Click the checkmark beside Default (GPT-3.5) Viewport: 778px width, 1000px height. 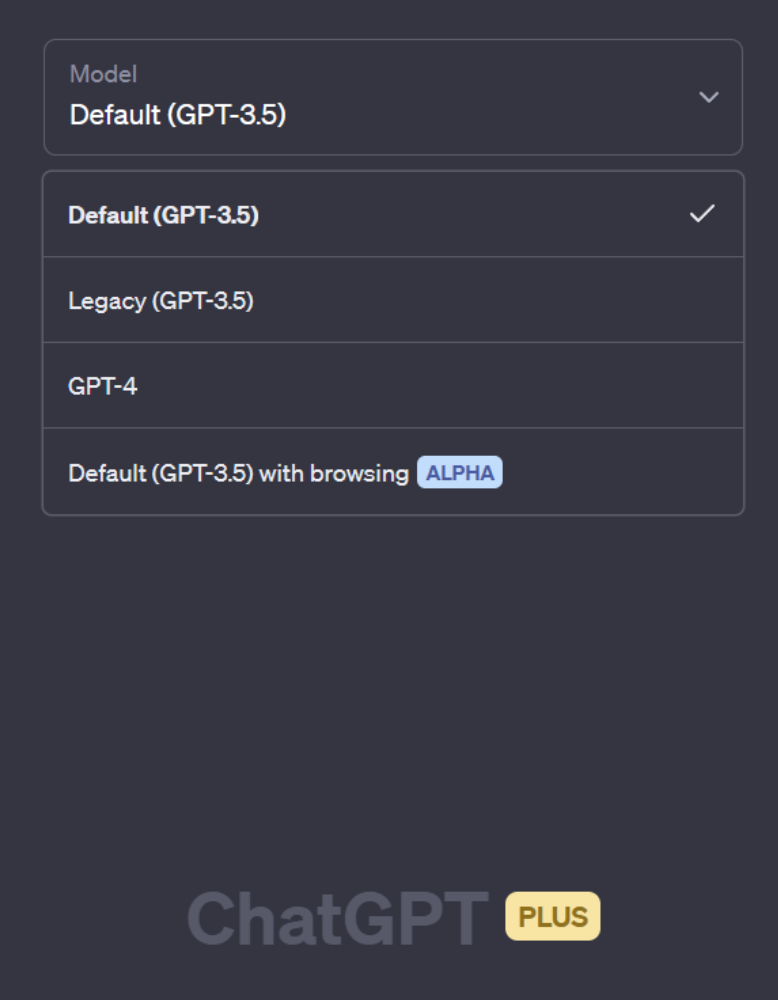coord(702,213)
